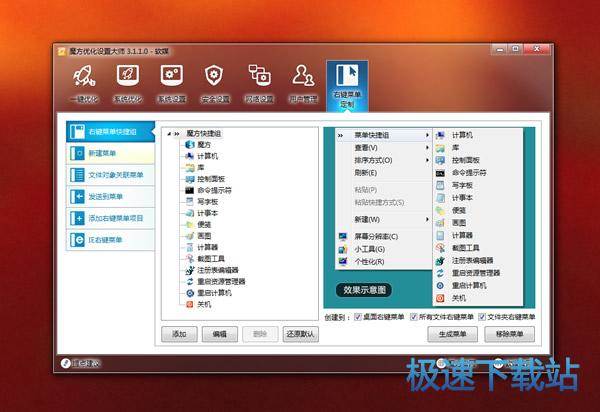Toggle the 文件夹右键菜单 checkbox
The width and height of the screenshot is (600, 412).
click(482, 317)
